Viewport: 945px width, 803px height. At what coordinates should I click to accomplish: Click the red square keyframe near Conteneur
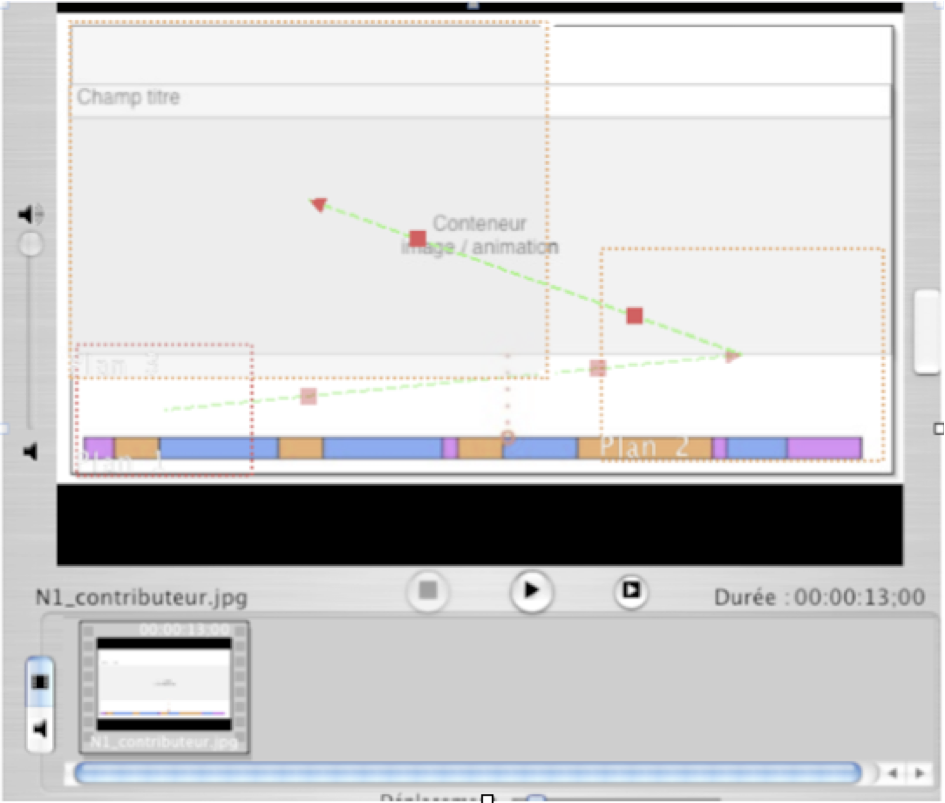tap(418, 239)
